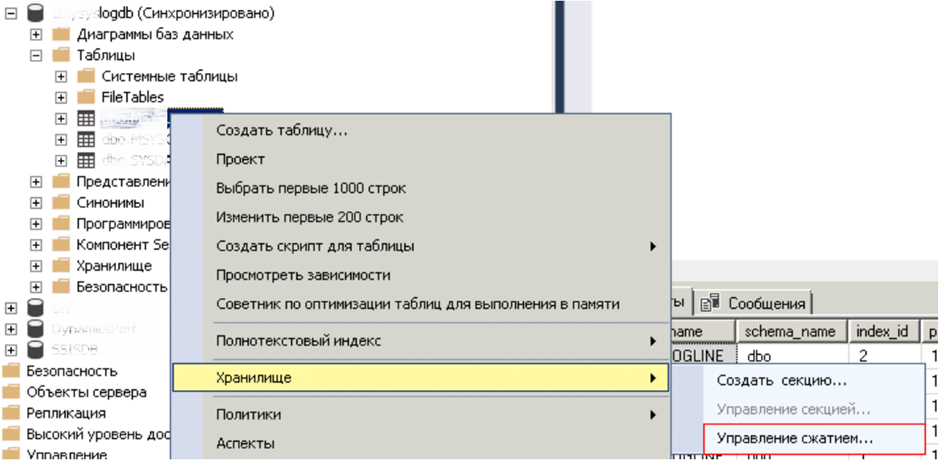Viewport: 939px width, 460px height.
Task: Collapse the Таблицы tree node
Action: 36,56
